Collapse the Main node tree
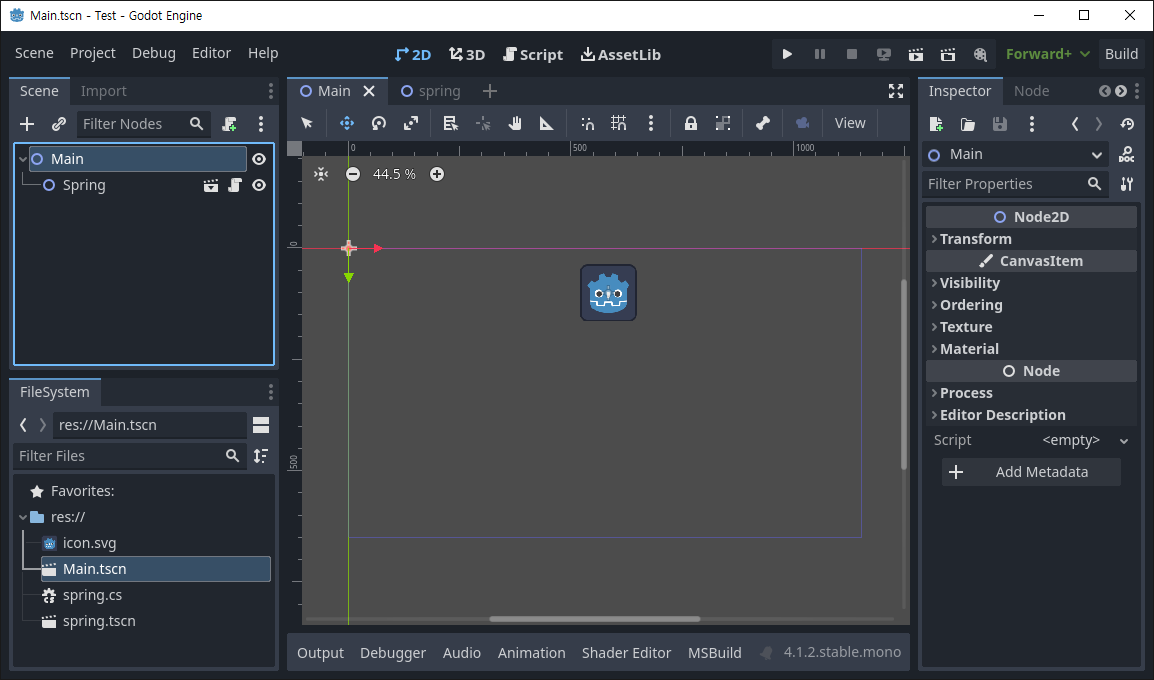 (x=23, y=159)
